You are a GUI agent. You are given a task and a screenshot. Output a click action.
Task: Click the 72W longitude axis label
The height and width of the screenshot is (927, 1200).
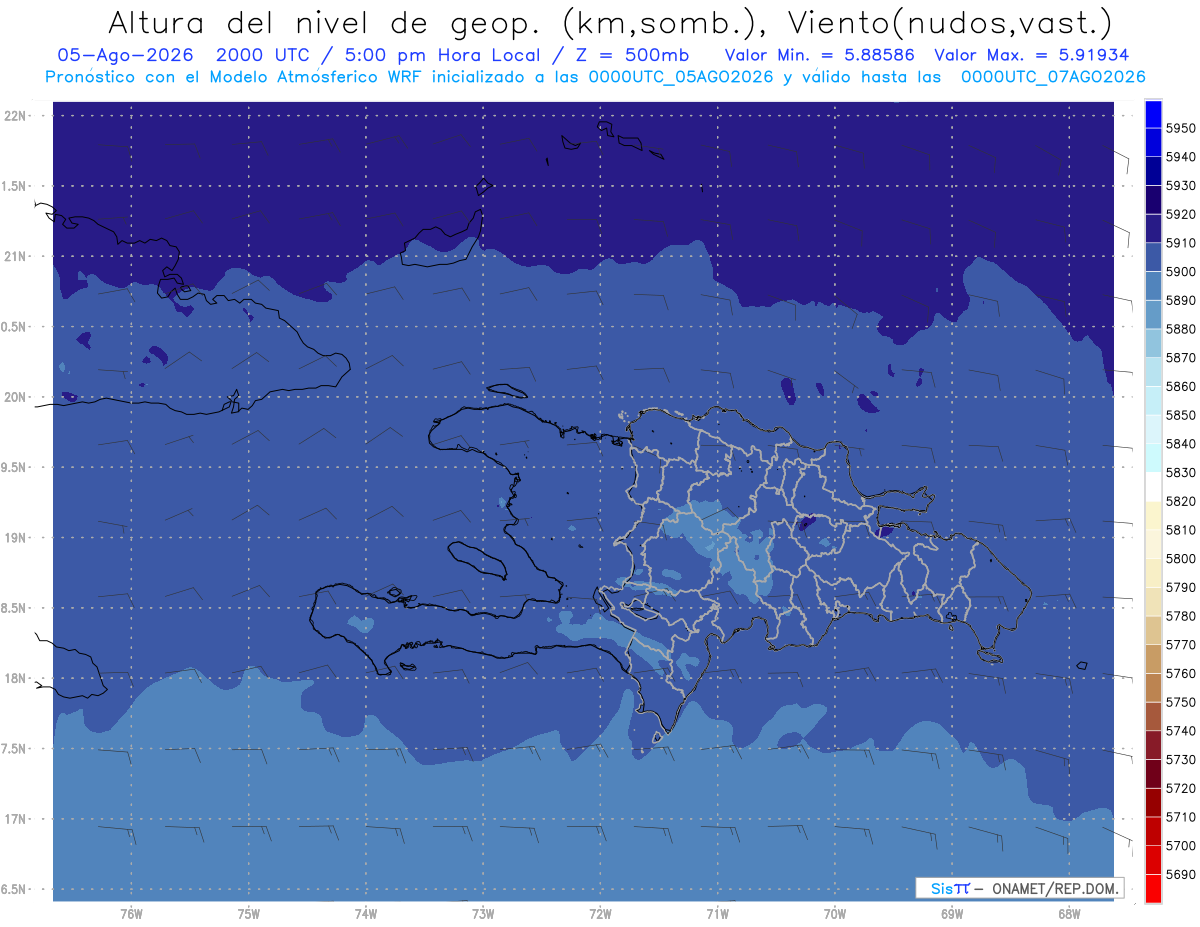click(601, 914)
